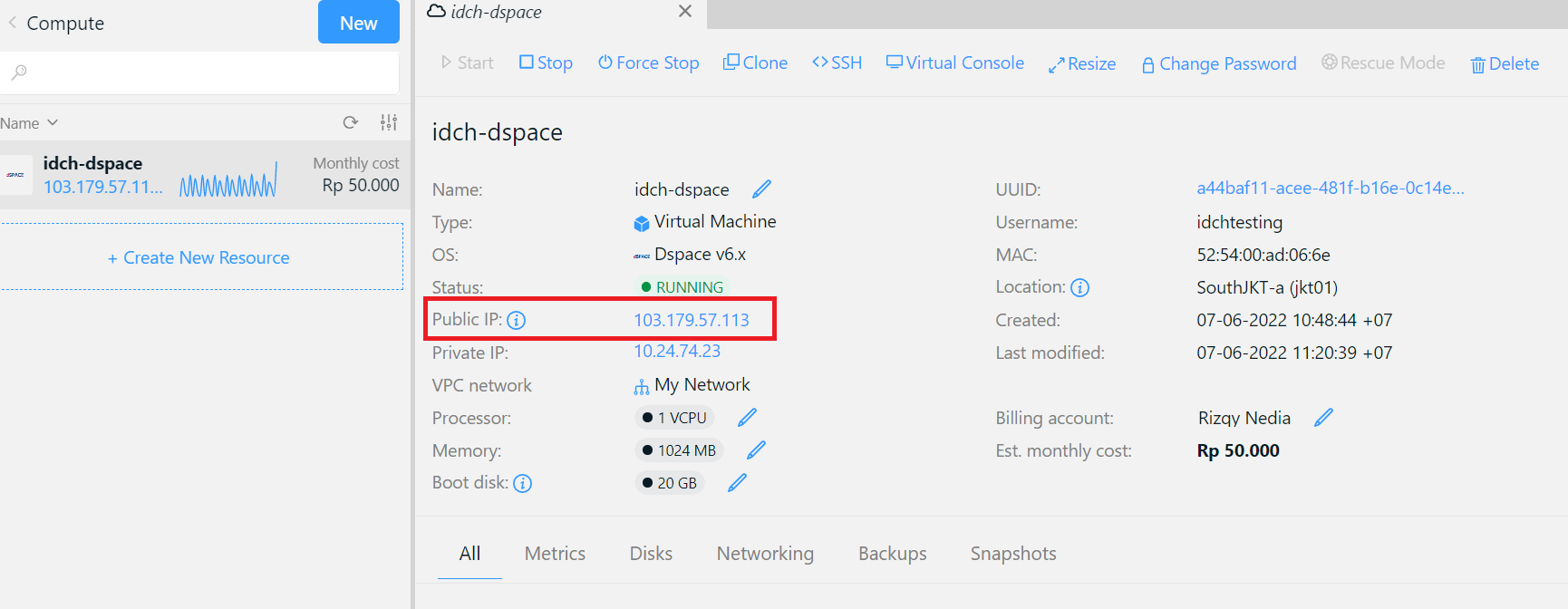Screen dimensions: 1568x609
Task: Edit the instance name with pencil icon
Action: point(761,188)
